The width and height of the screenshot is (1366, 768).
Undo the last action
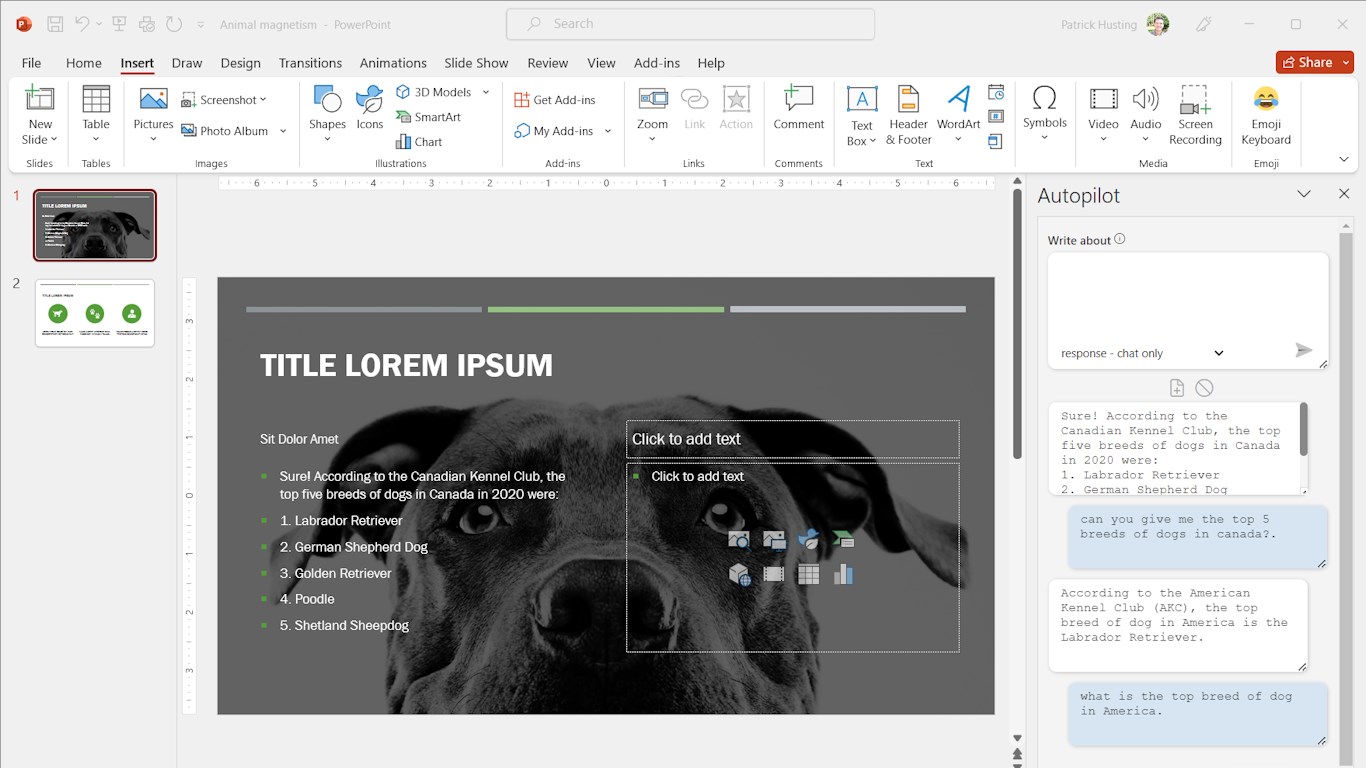pyautogui.click(x=82, y=24)
